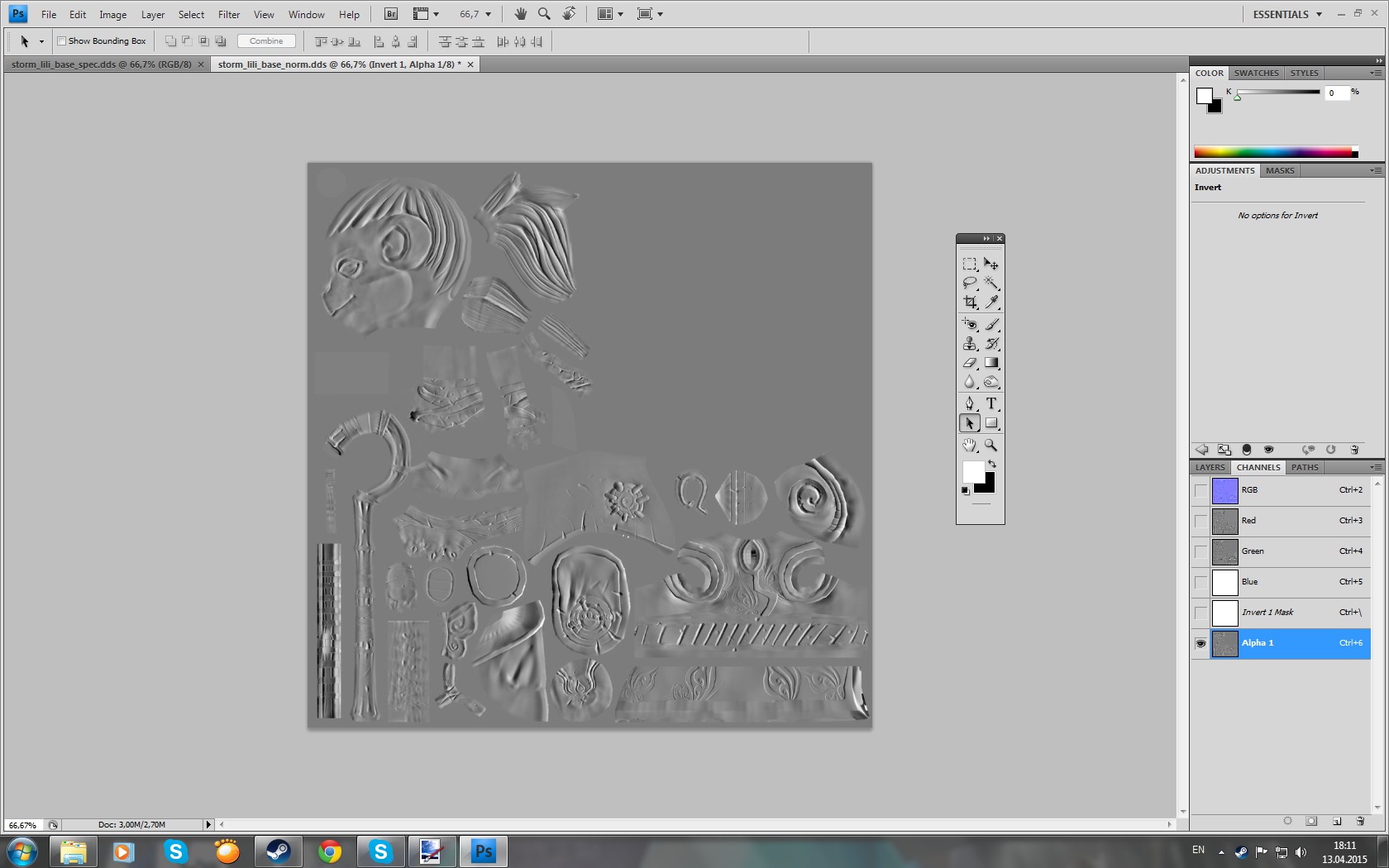
Task: Select the History Brush tool
Action: [991, 343]
